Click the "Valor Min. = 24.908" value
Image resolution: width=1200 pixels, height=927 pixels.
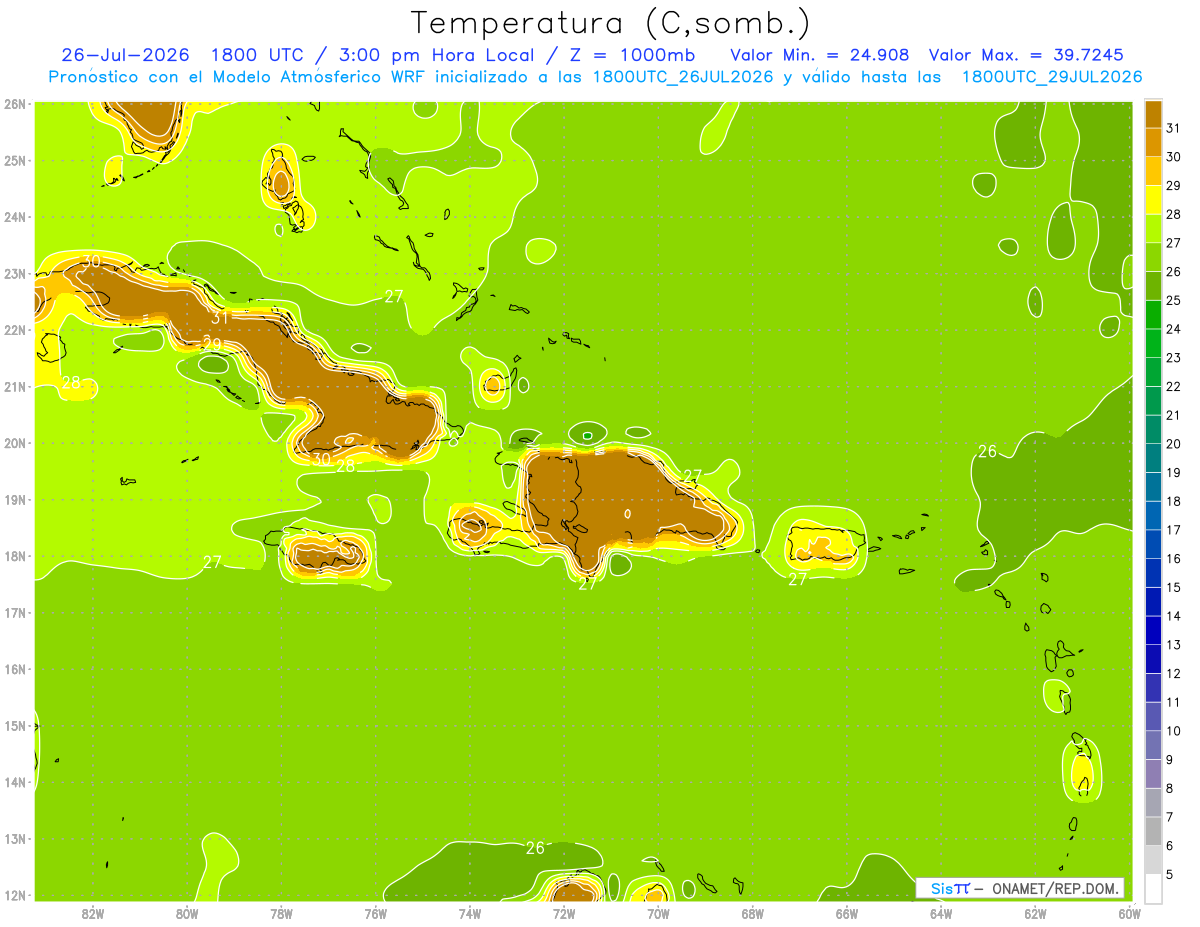[x=820, y=54]
